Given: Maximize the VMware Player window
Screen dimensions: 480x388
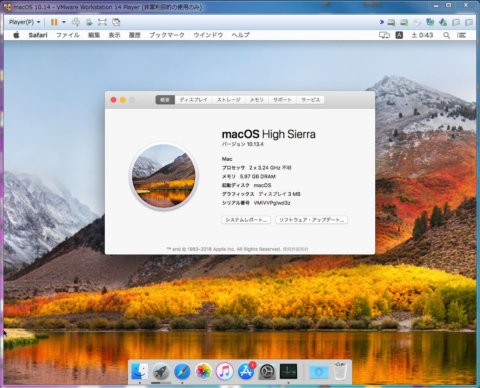Looking at the screenshot, I should [x=449, y=5].
